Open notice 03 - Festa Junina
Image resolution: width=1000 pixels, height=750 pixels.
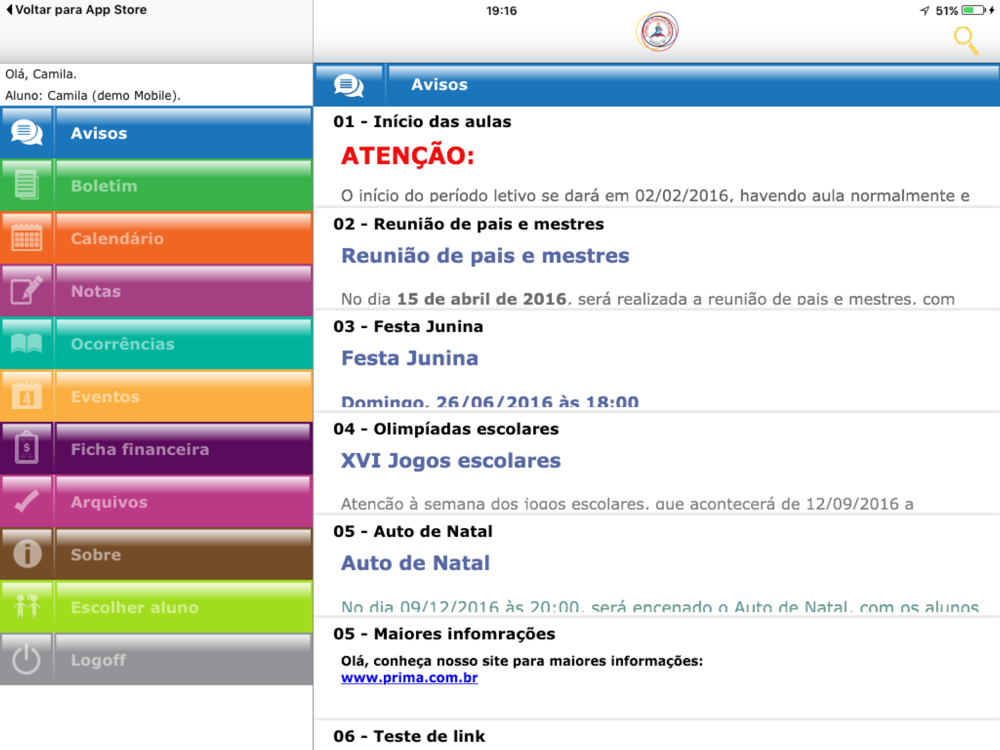(657, 362)
